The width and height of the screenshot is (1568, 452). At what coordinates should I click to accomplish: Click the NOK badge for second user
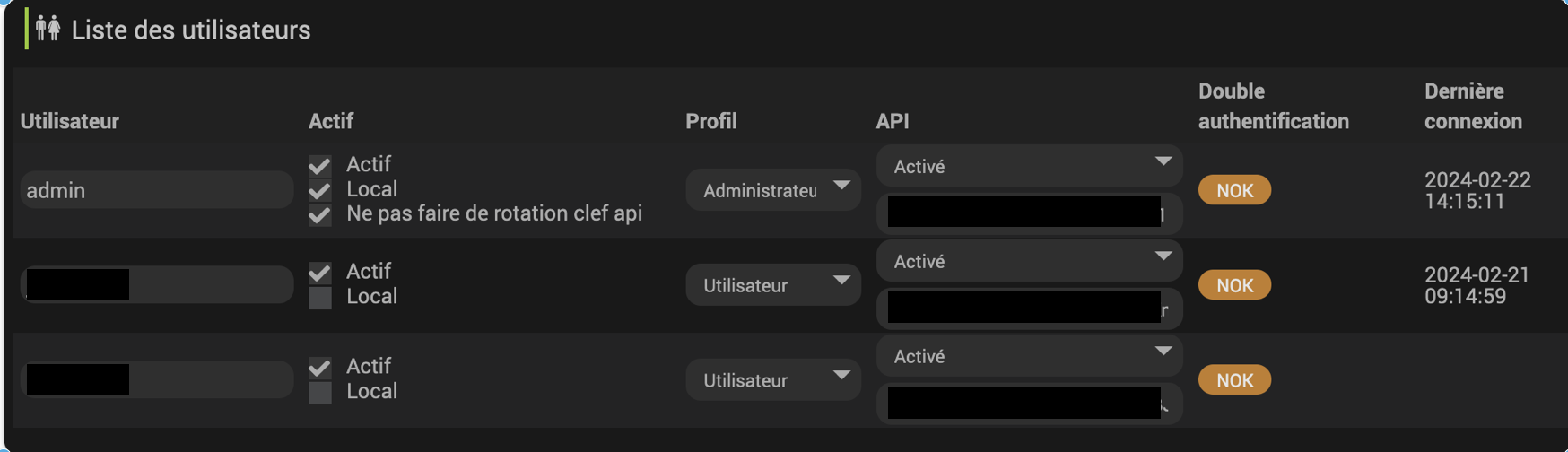pyautogui.click(x=1234, y=285)
